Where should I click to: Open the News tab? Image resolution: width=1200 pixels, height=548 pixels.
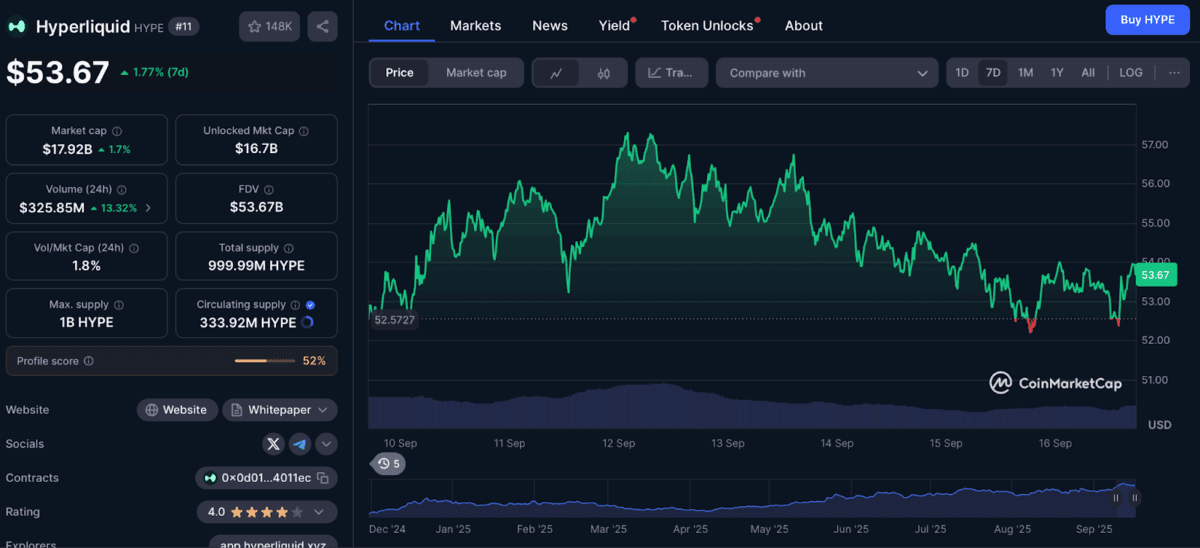pyautogui.click(x=550, y=25)
